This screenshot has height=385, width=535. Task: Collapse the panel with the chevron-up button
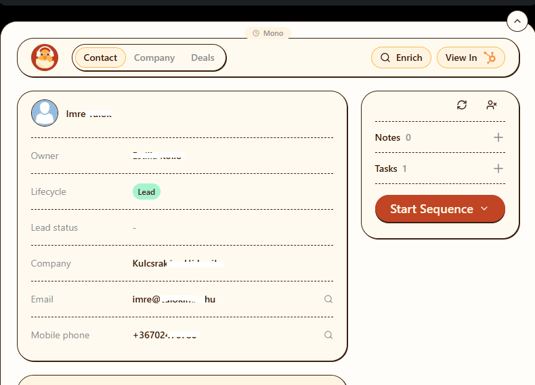click(x=517, y=21)
